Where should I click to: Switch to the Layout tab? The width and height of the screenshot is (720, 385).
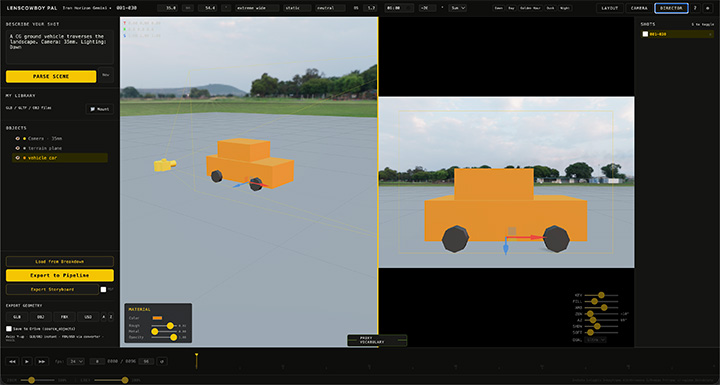pyautogui.click(x=610, y=8)
